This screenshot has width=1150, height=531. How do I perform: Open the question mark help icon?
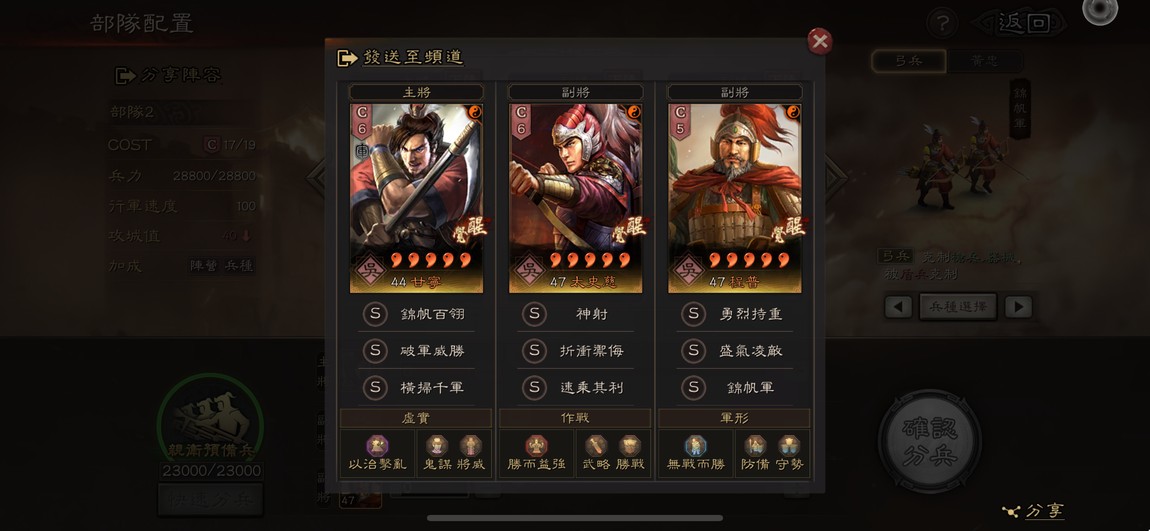tap(942, 24)
